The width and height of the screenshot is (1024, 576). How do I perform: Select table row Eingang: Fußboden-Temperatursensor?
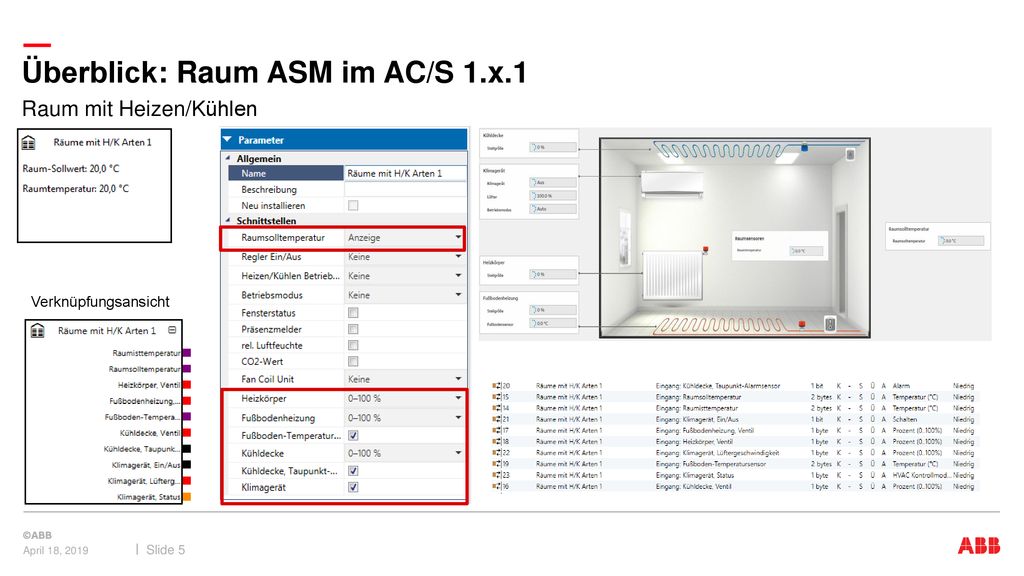(x=733, y=464)
